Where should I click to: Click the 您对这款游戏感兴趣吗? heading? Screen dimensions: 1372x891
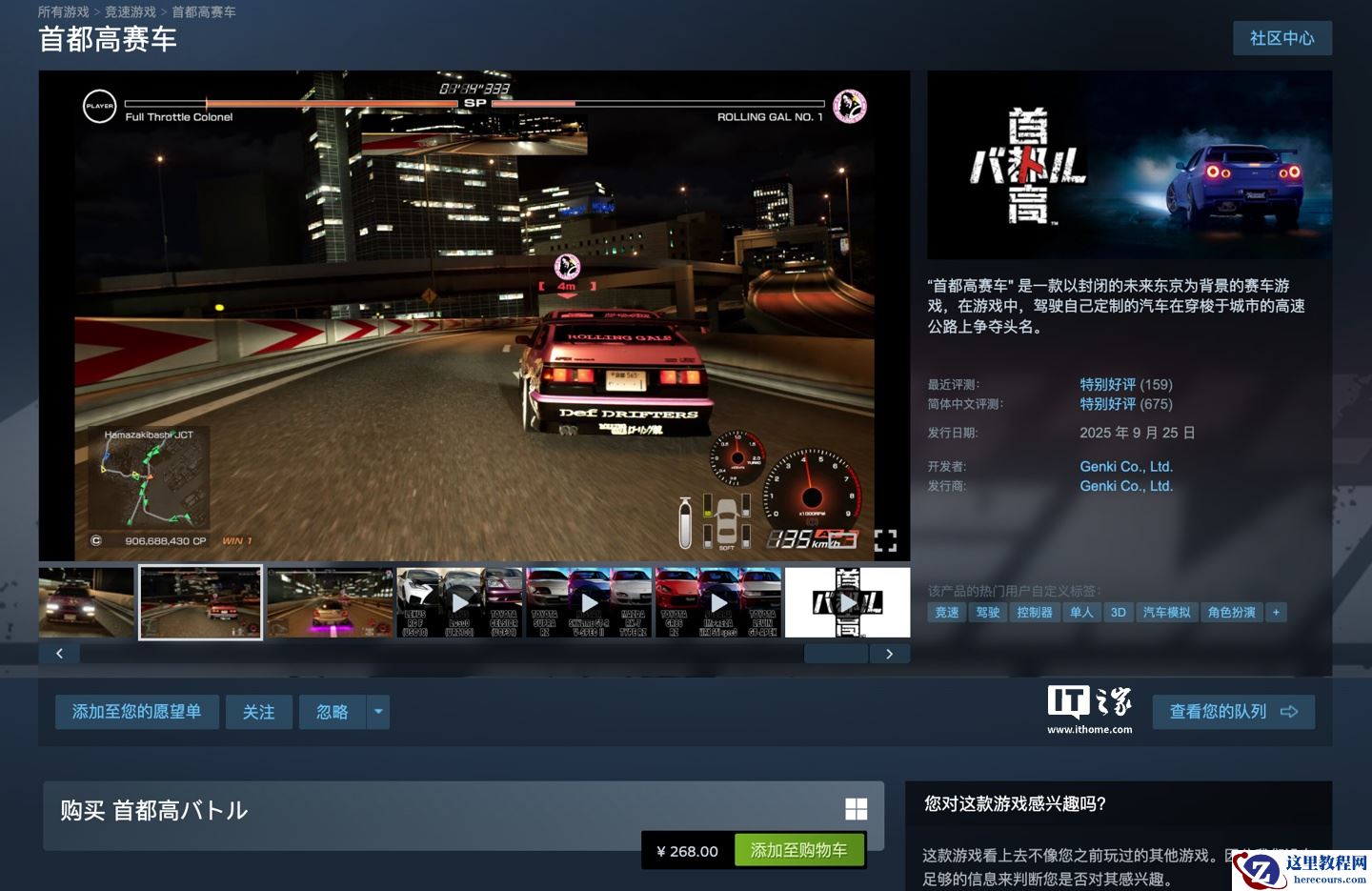[1015, 804]
